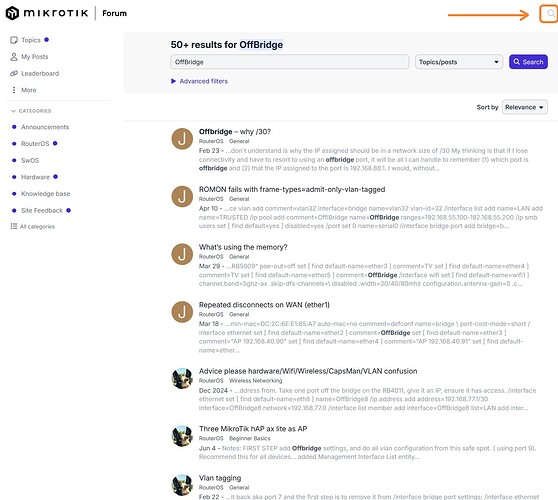Open the All categories list icon
Viewport: 558px width, 500px height.
click(14, 226)
